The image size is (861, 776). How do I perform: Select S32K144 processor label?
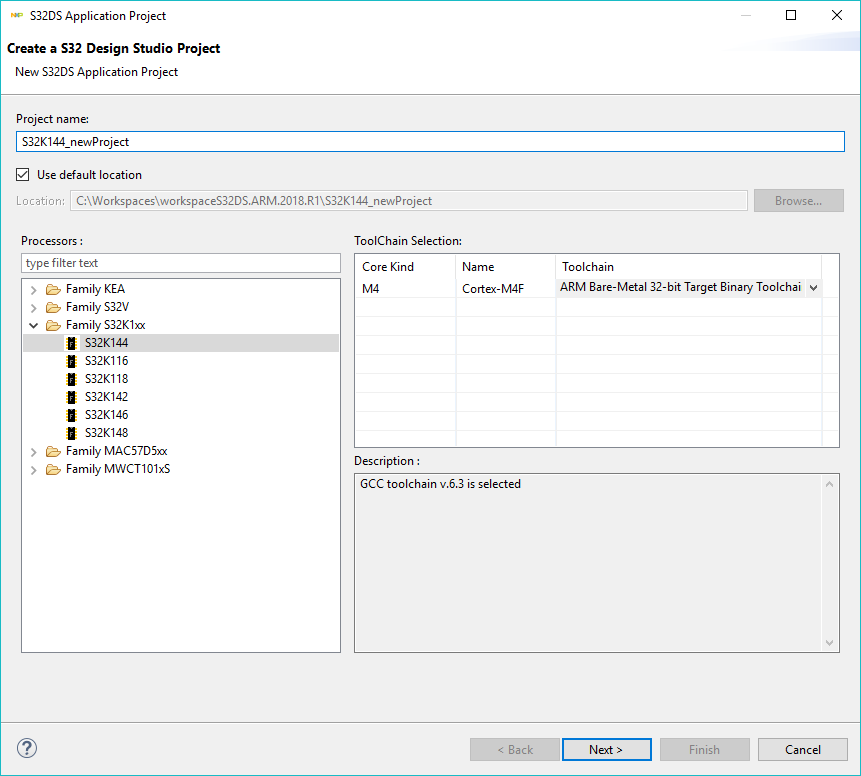point(107,343)
